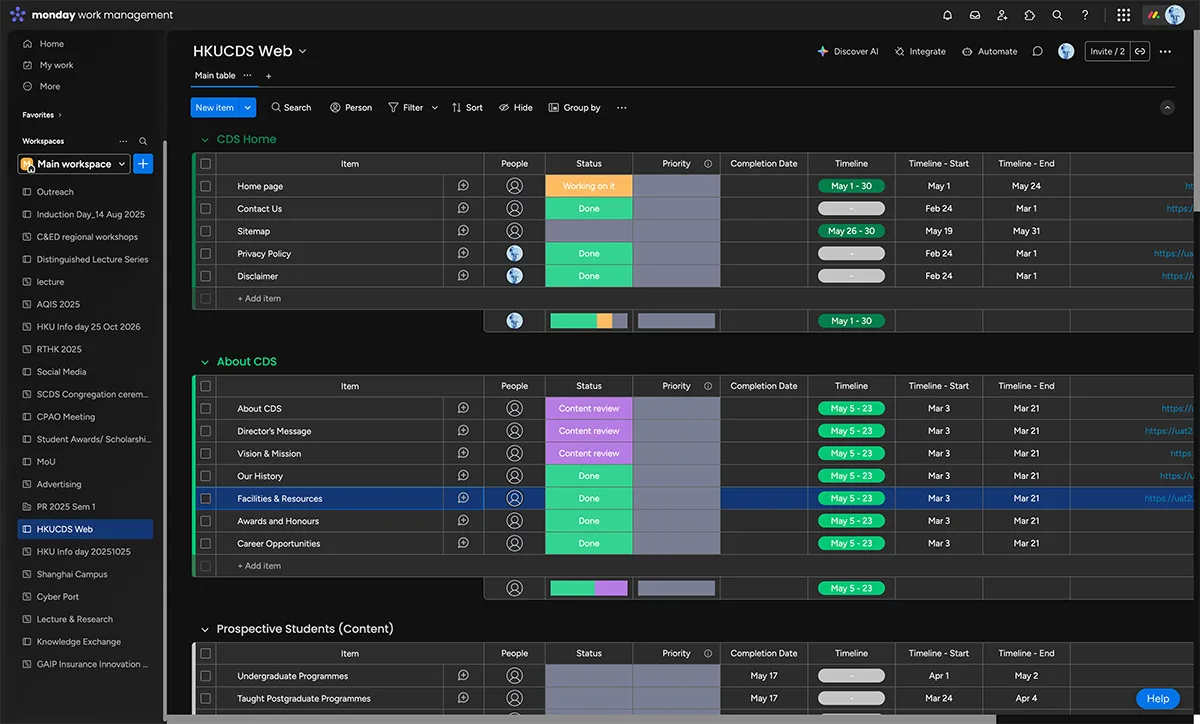Open the nine-dot products switcher
Screen dimensions: 1200x724
coord(1124,15)
